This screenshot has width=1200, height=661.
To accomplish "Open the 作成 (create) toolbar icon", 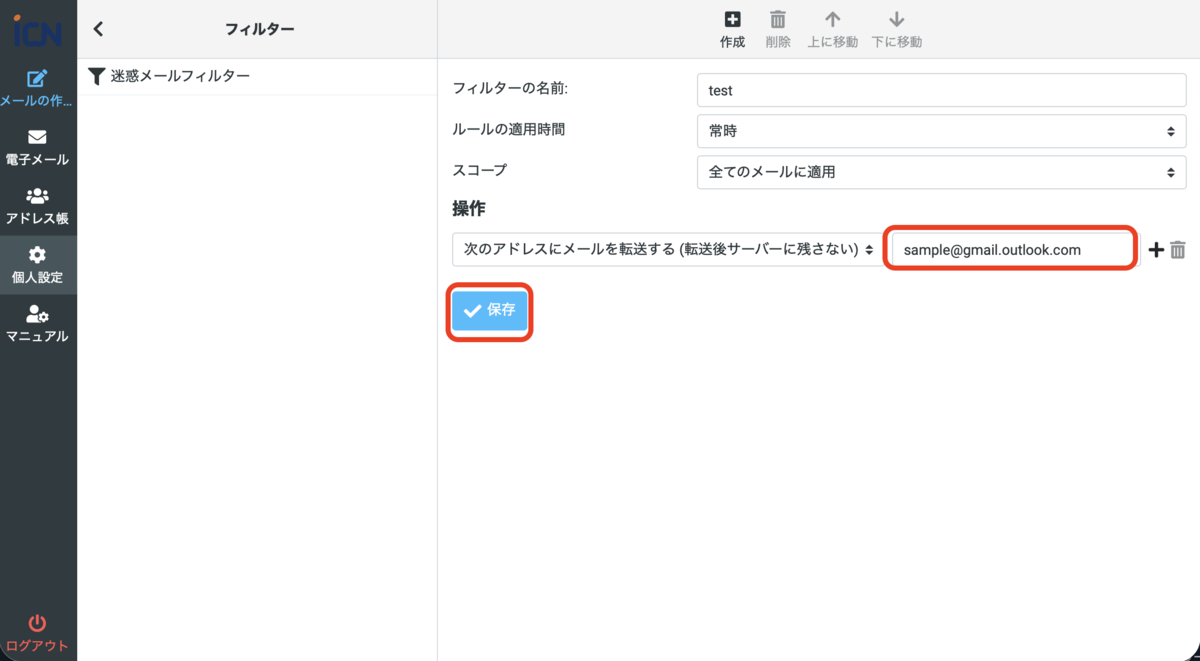I will [732, 28].
